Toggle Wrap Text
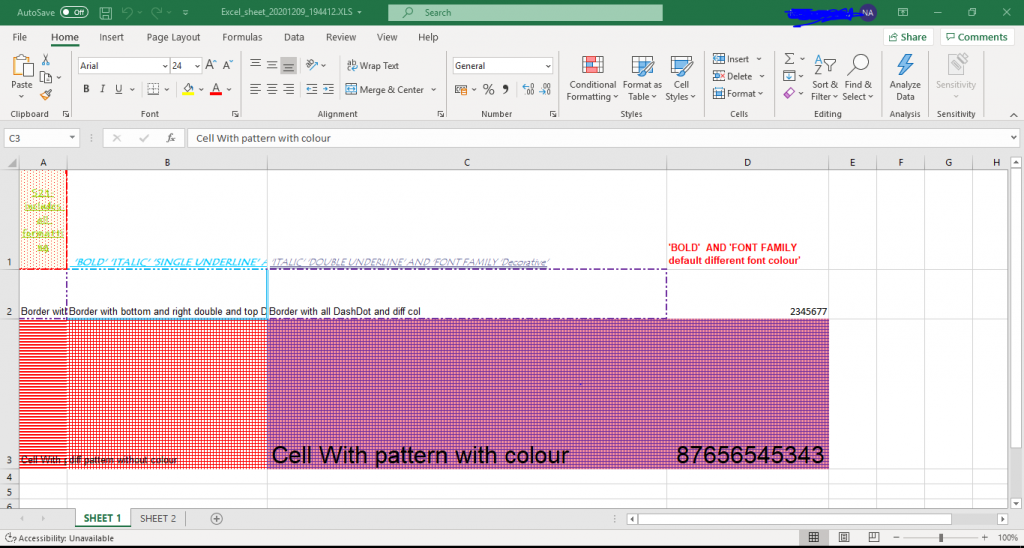1024x548 pixels. tap(372, 65)
